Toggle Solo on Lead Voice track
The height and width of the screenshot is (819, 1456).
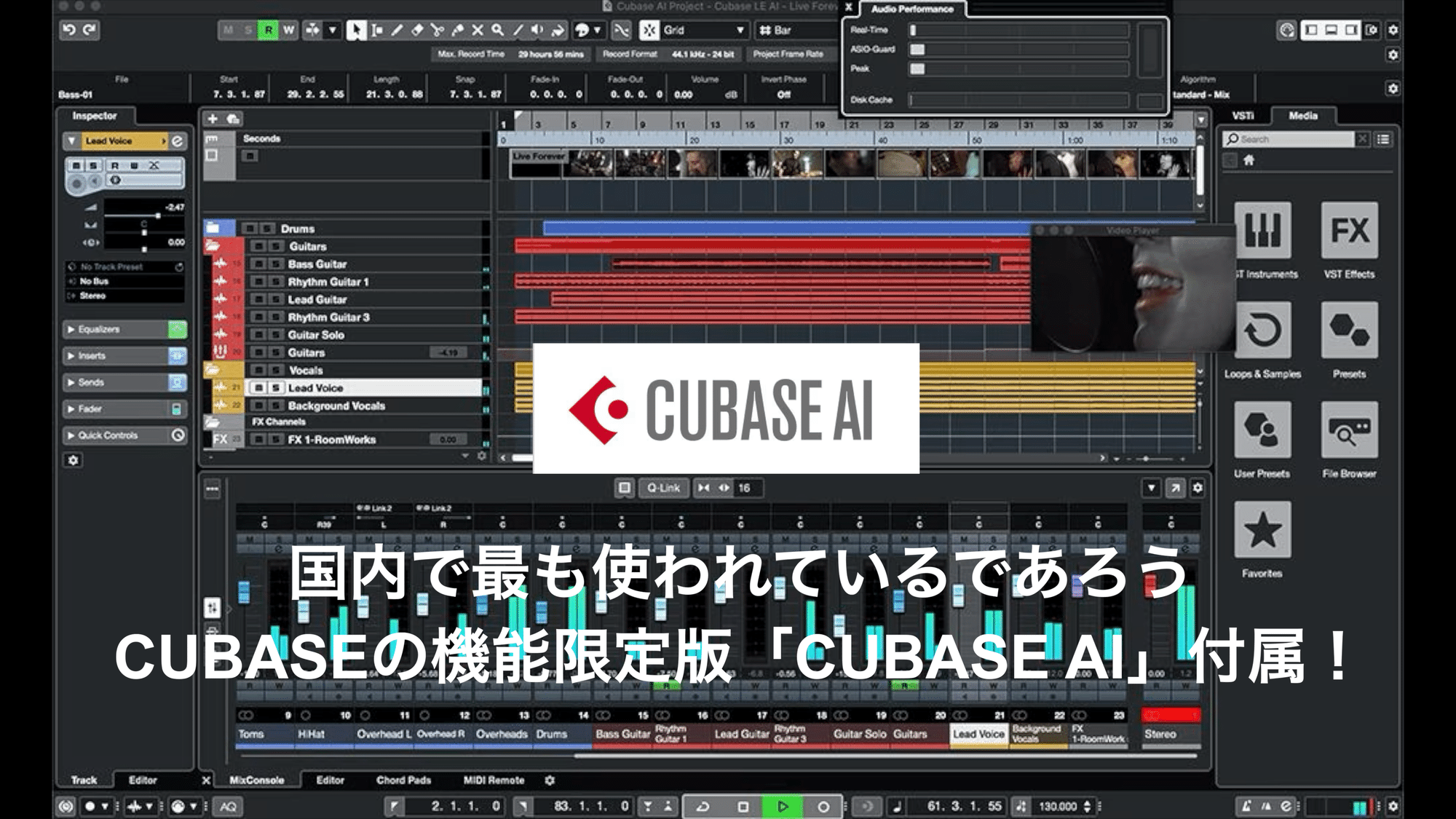point(276,388)
